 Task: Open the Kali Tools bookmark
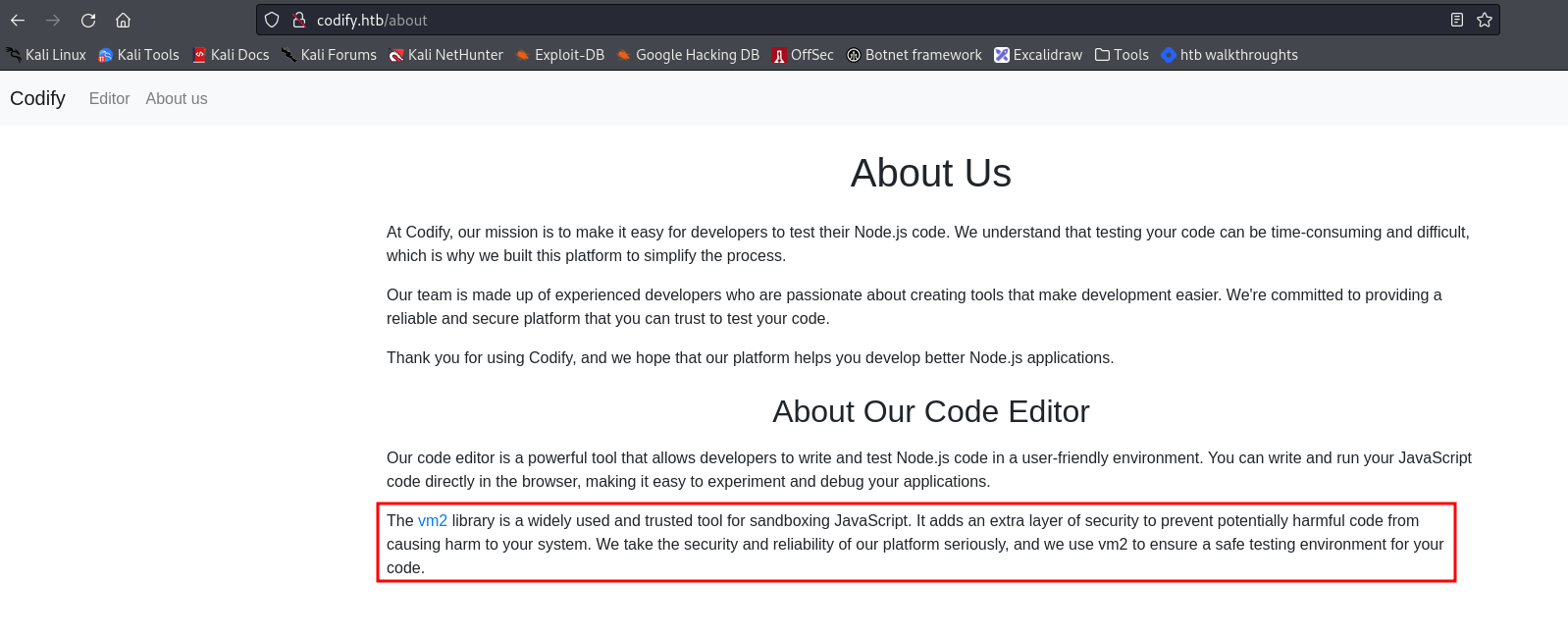(x=138, y=55)
